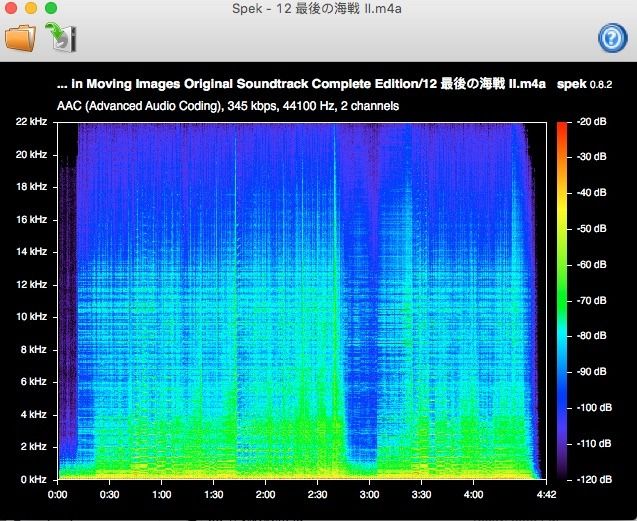The image size is (637, 521).
Task: Click the 1:00 time label
Action: (161, 495)
